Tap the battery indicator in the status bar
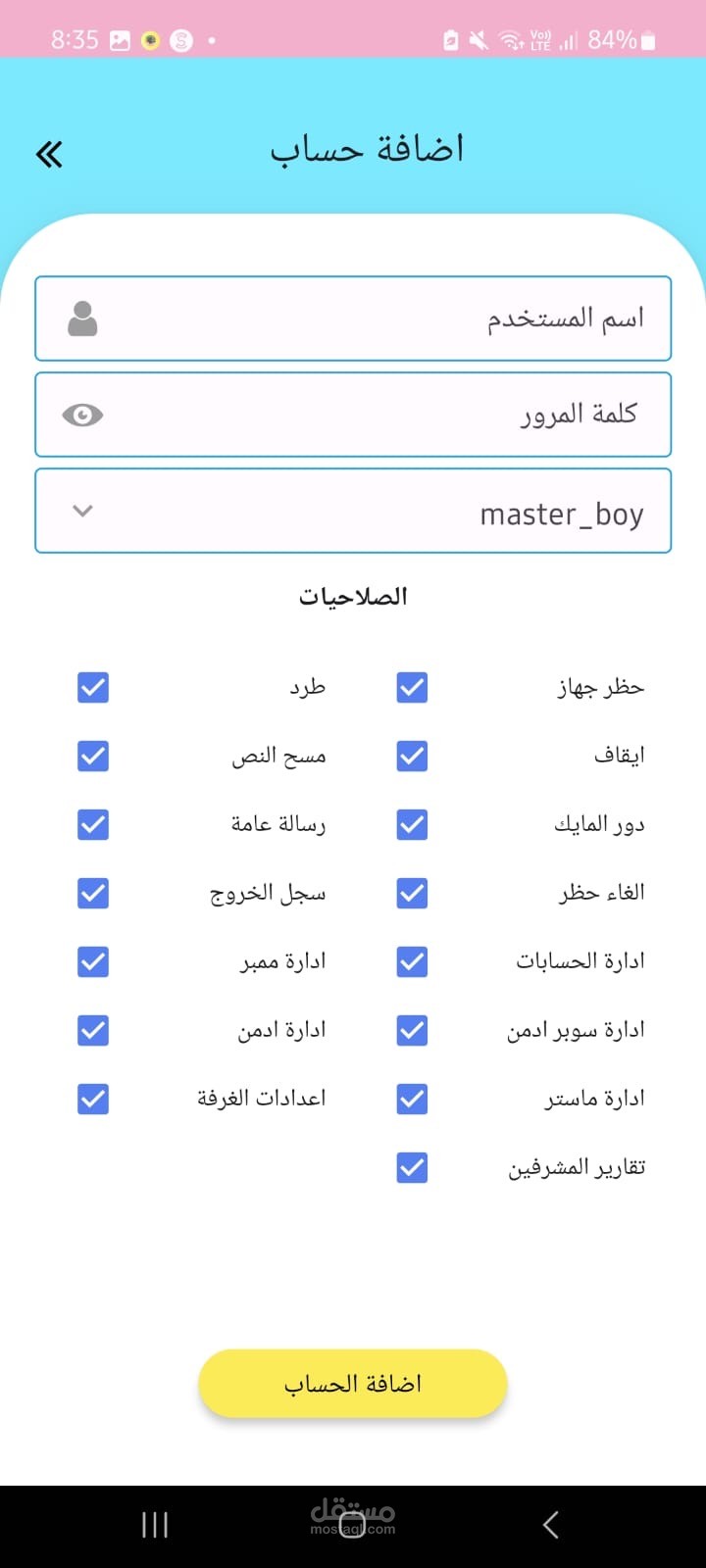Screen dimensions: 706x1568 (x=648, y=40)
